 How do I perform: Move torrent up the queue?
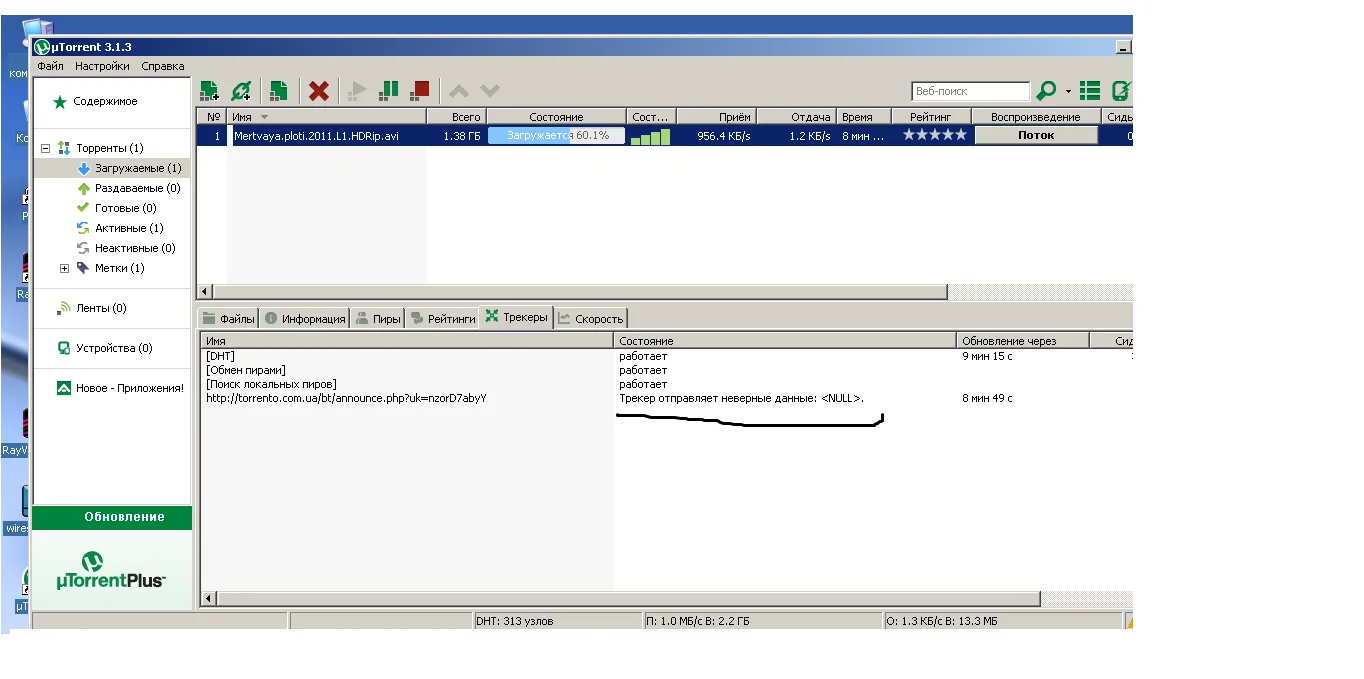(458, 91)
